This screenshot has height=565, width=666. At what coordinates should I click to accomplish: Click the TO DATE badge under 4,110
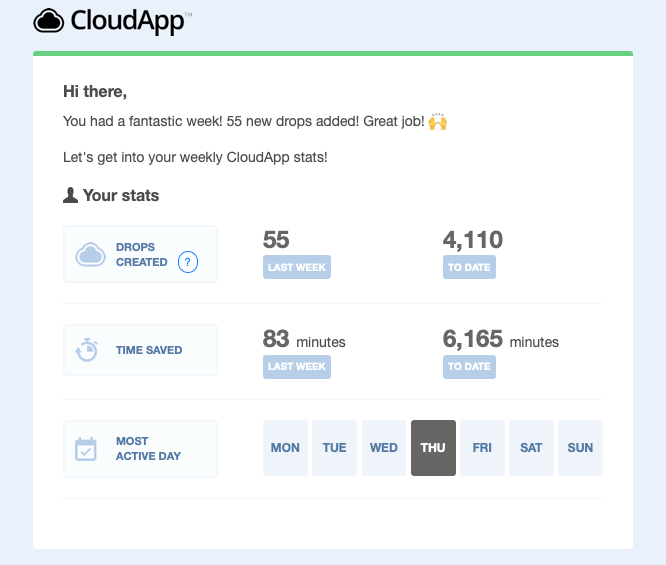tap(469, 267)
